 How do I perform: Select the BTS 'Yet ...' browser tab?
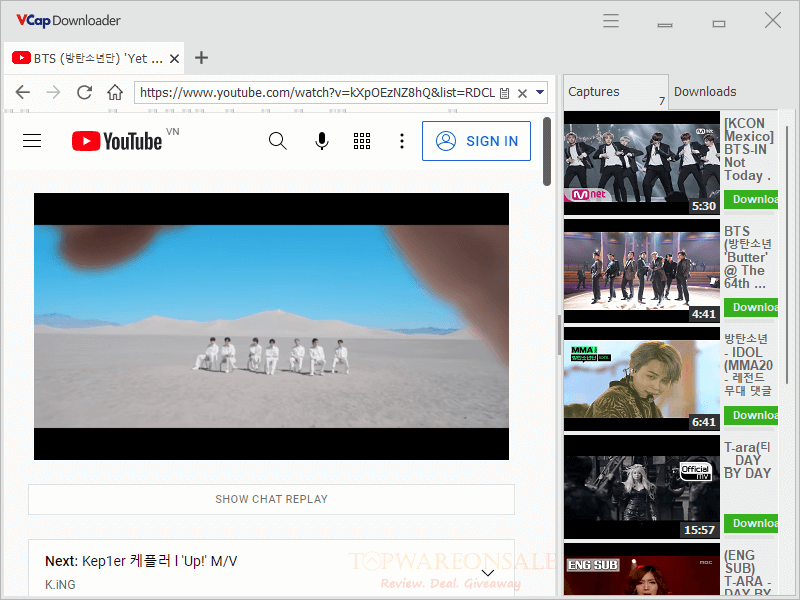tap(94, 59)
